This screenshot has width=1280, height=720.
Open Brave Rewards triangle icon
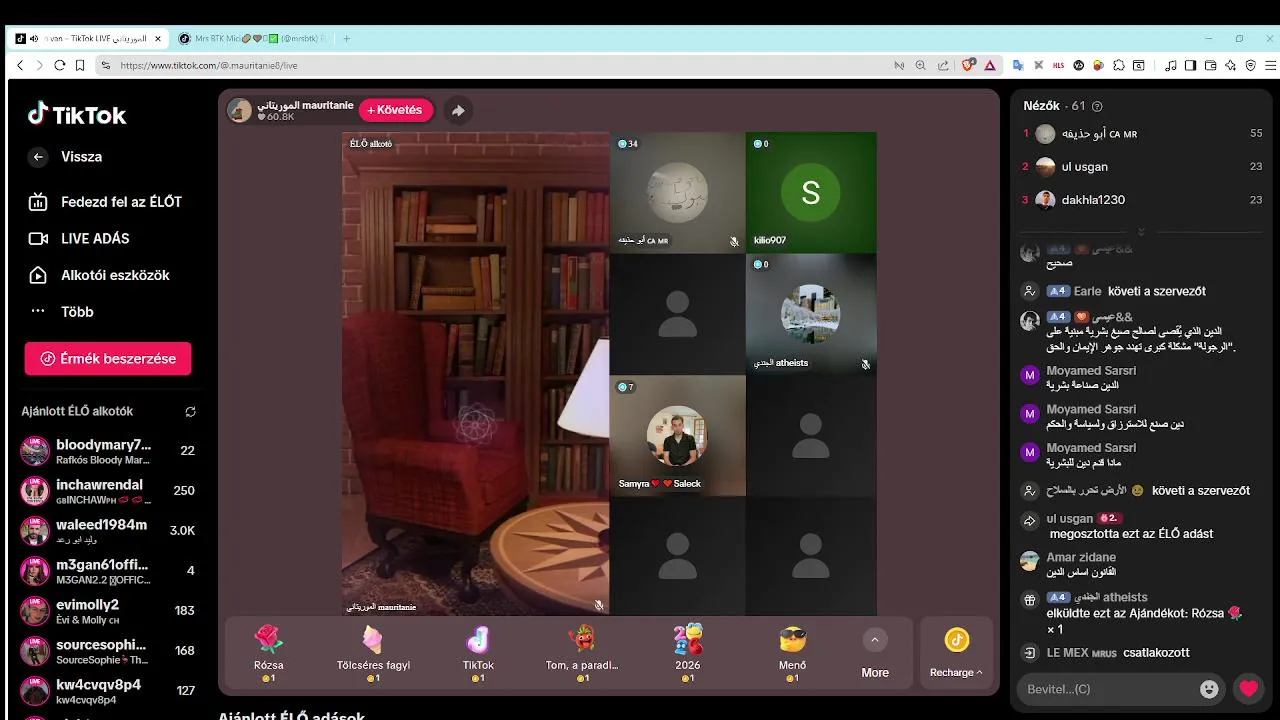point(990,65)
